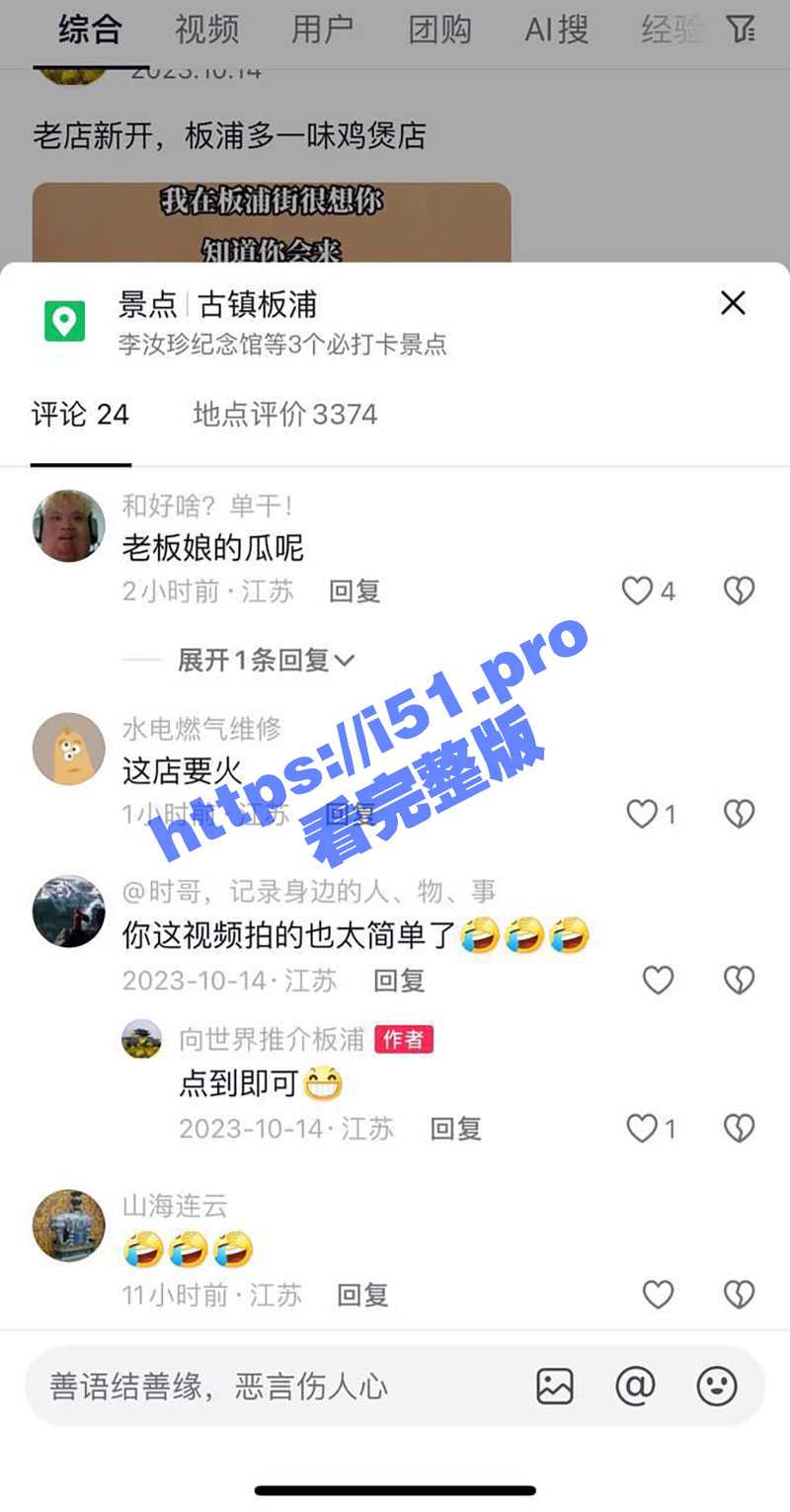Viewport: 790px width, 1512px height.
Task: Tap the image attachment icon in comment bar
Action: tap(555, 1387)
